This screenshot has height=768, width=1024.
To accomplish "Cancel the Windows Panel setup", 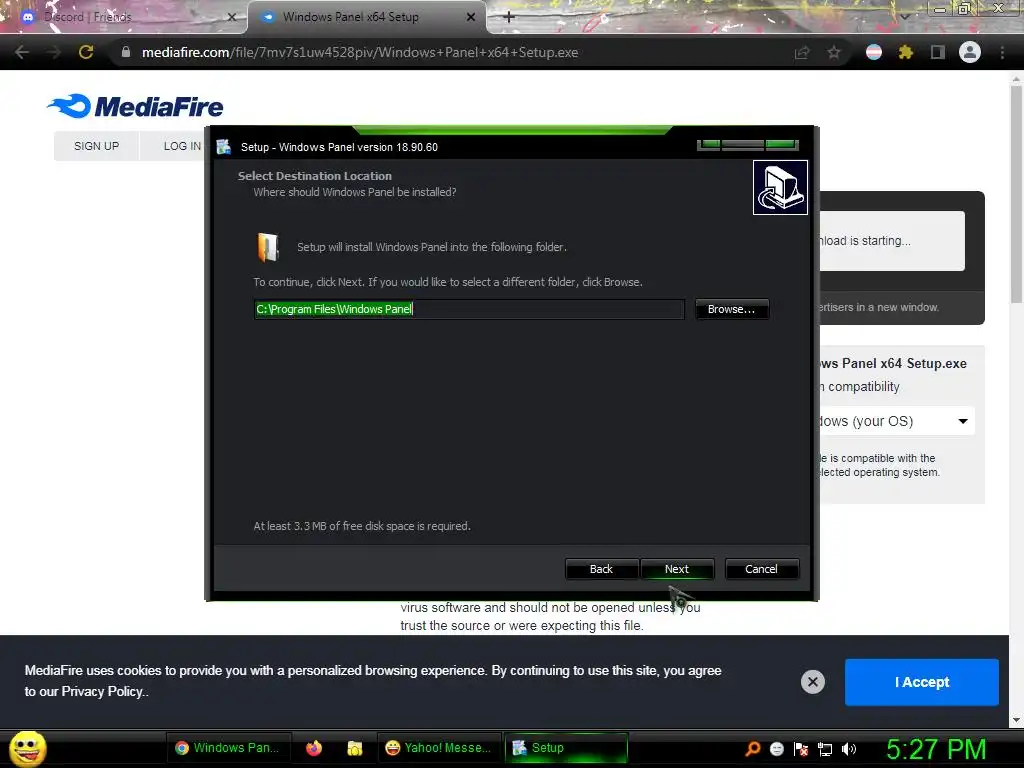I will [761, 569].
